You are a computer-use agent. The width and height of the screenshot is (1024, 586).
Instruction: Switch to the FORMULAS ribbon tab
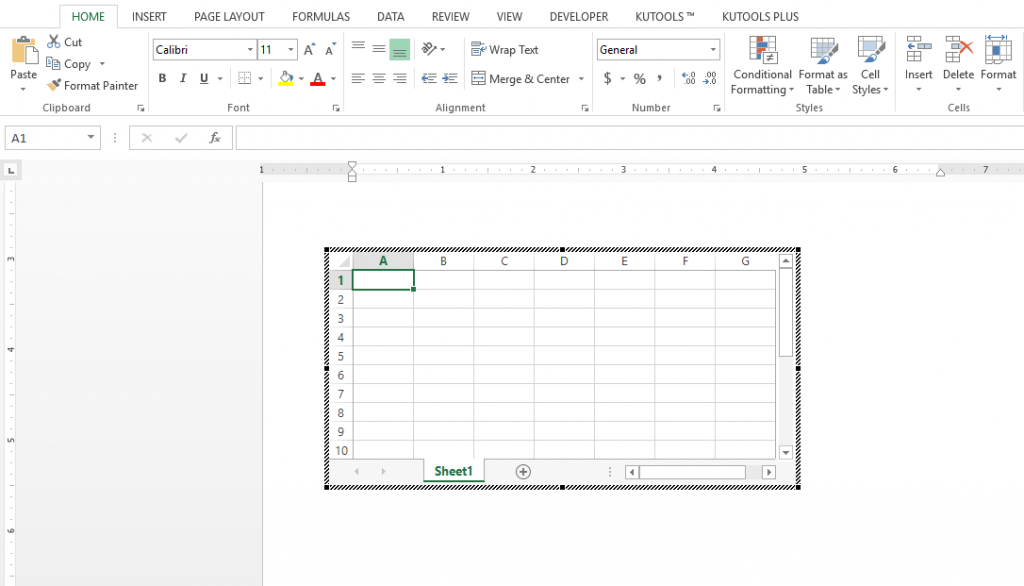click(320, 15)
